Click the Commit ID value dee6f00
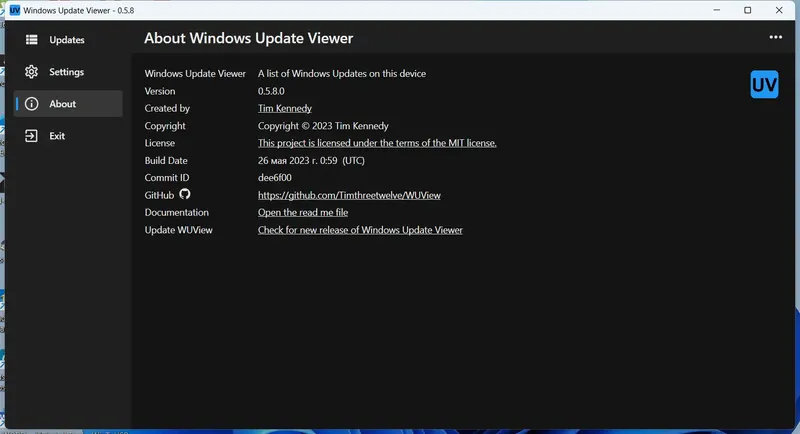This screenshot has height=434, width=800. tap(274, 178)
